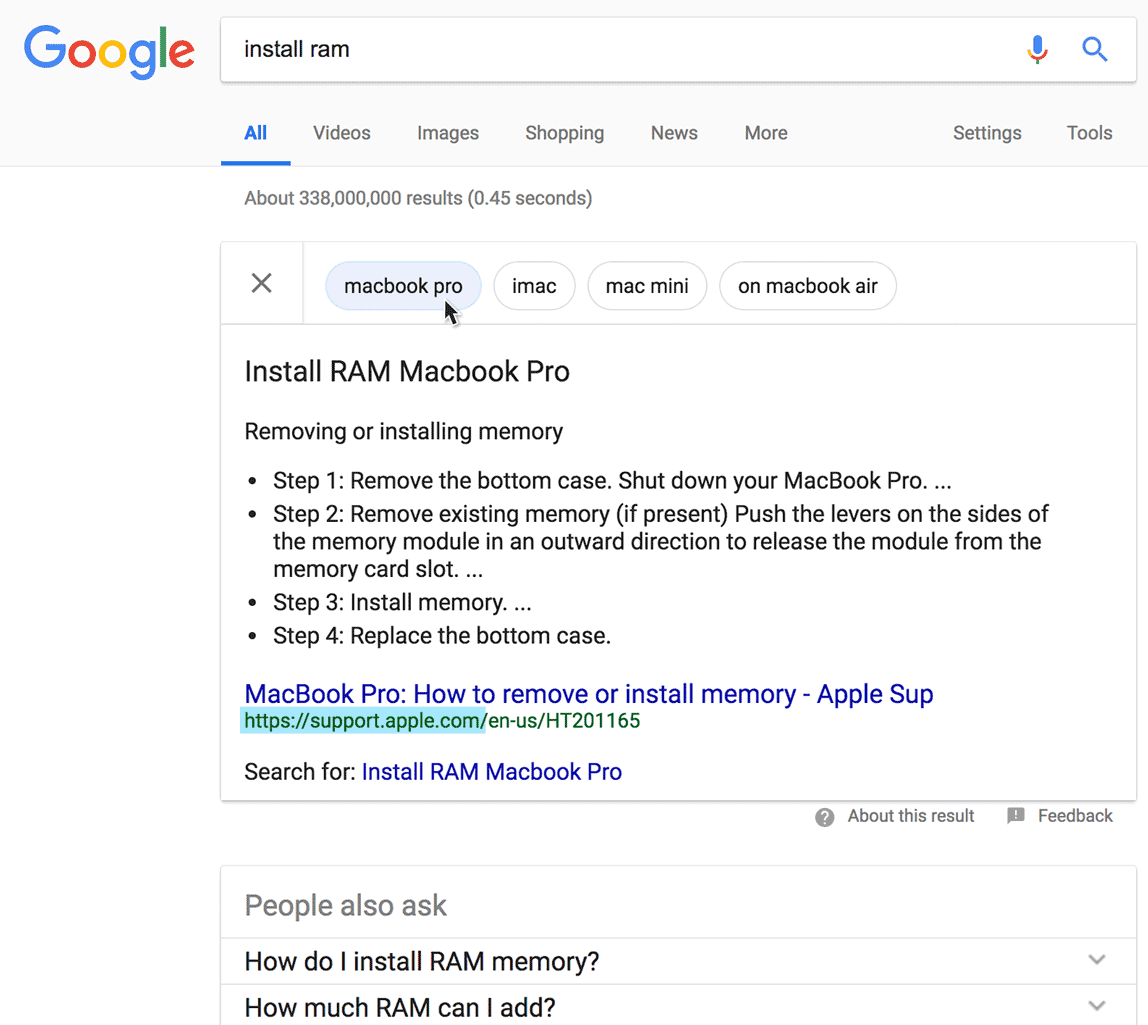Select the "imac" suggestion chip
This screenshot has height=1025, width=1148.
(x=534, y=285)
